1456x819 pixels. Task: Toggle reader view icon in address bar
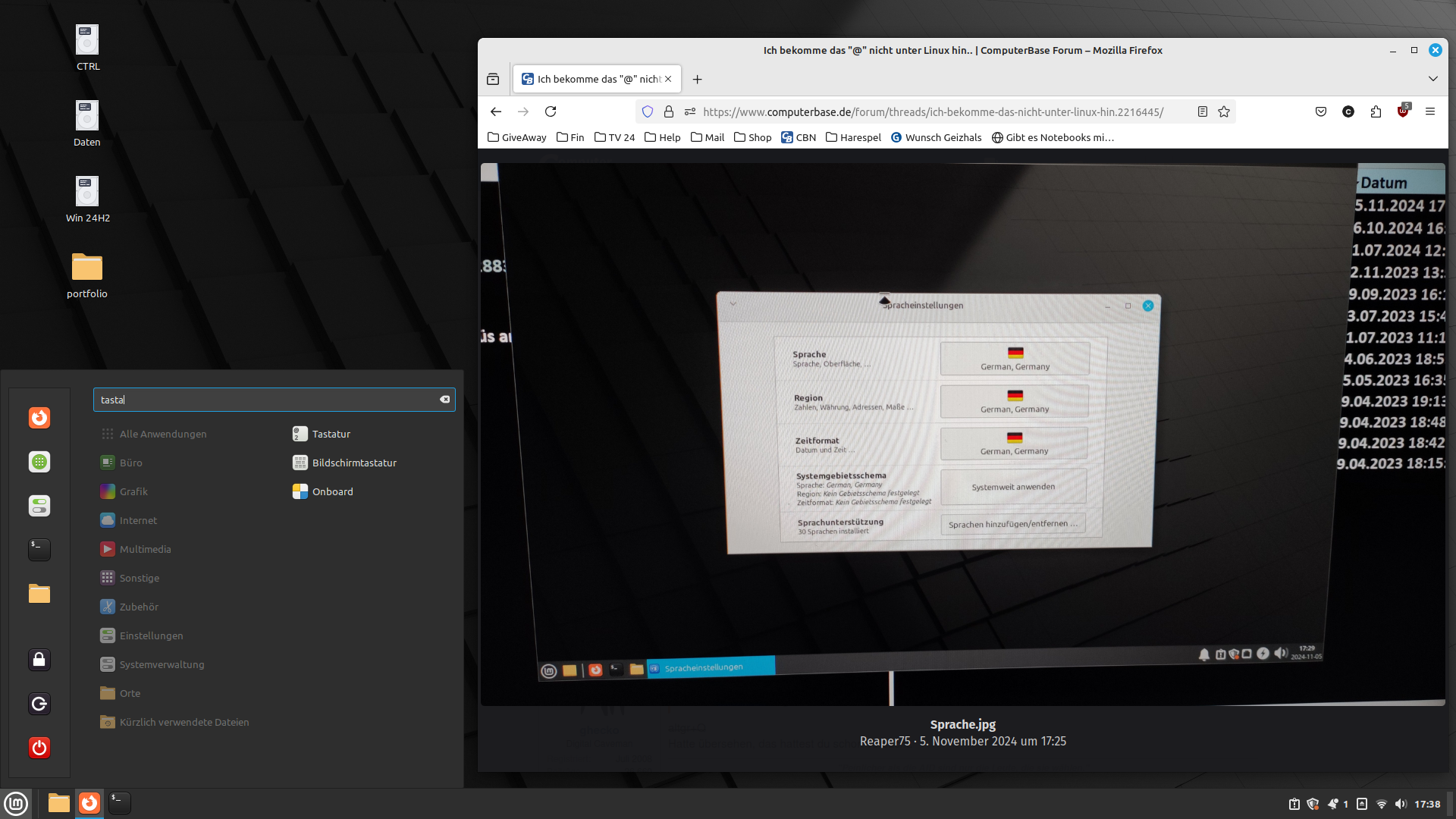[1203, 111]
